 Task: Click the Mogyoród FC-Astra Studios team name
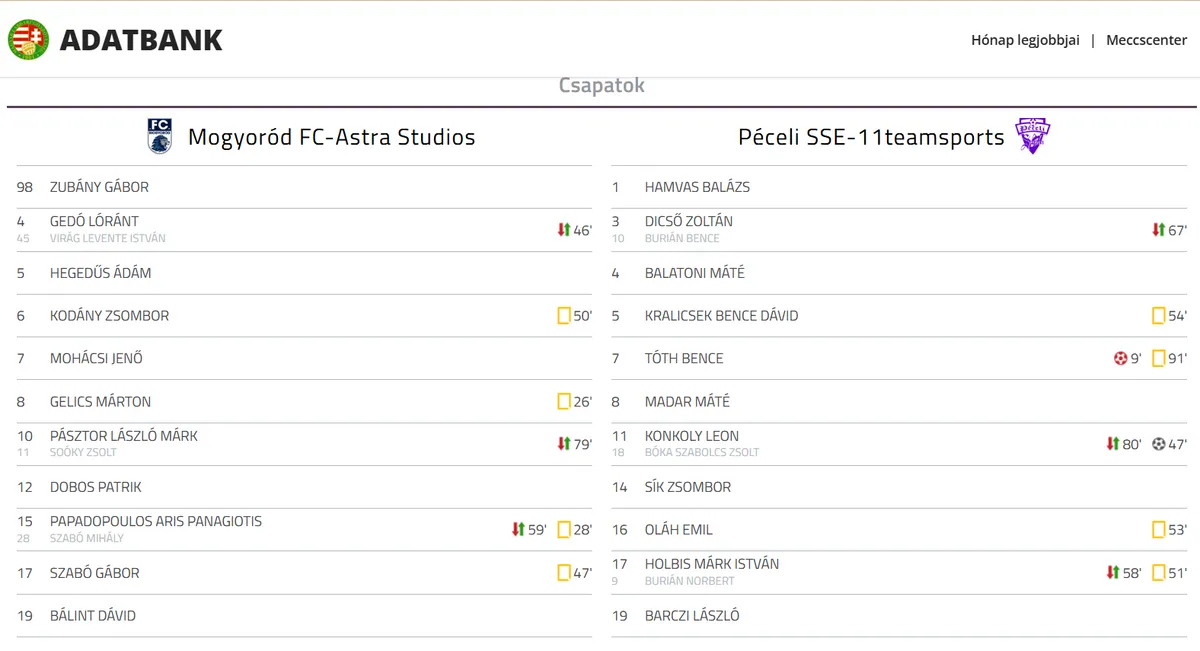331,137
